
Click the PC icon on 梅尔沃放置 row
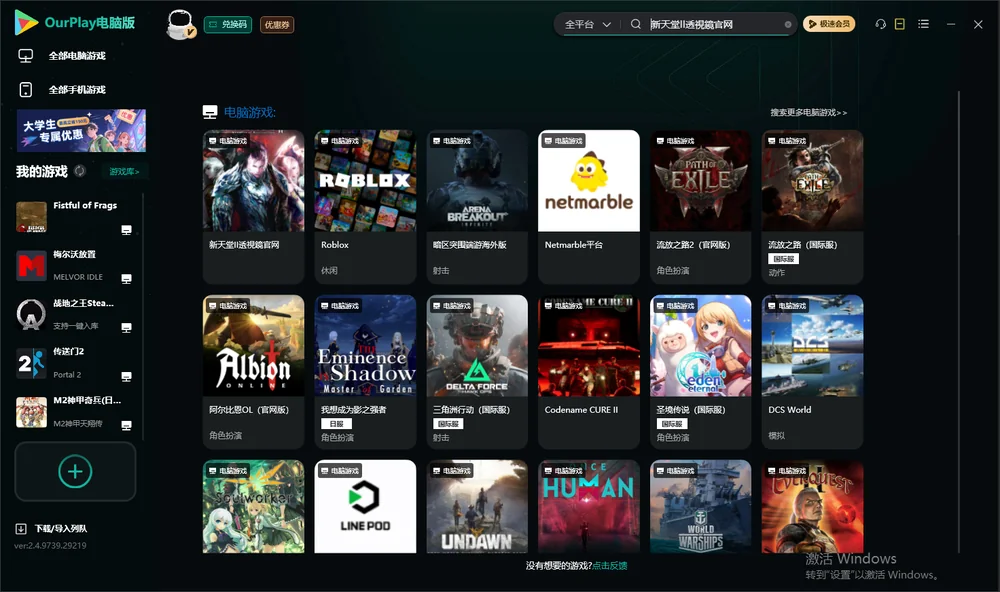point(126,279)
